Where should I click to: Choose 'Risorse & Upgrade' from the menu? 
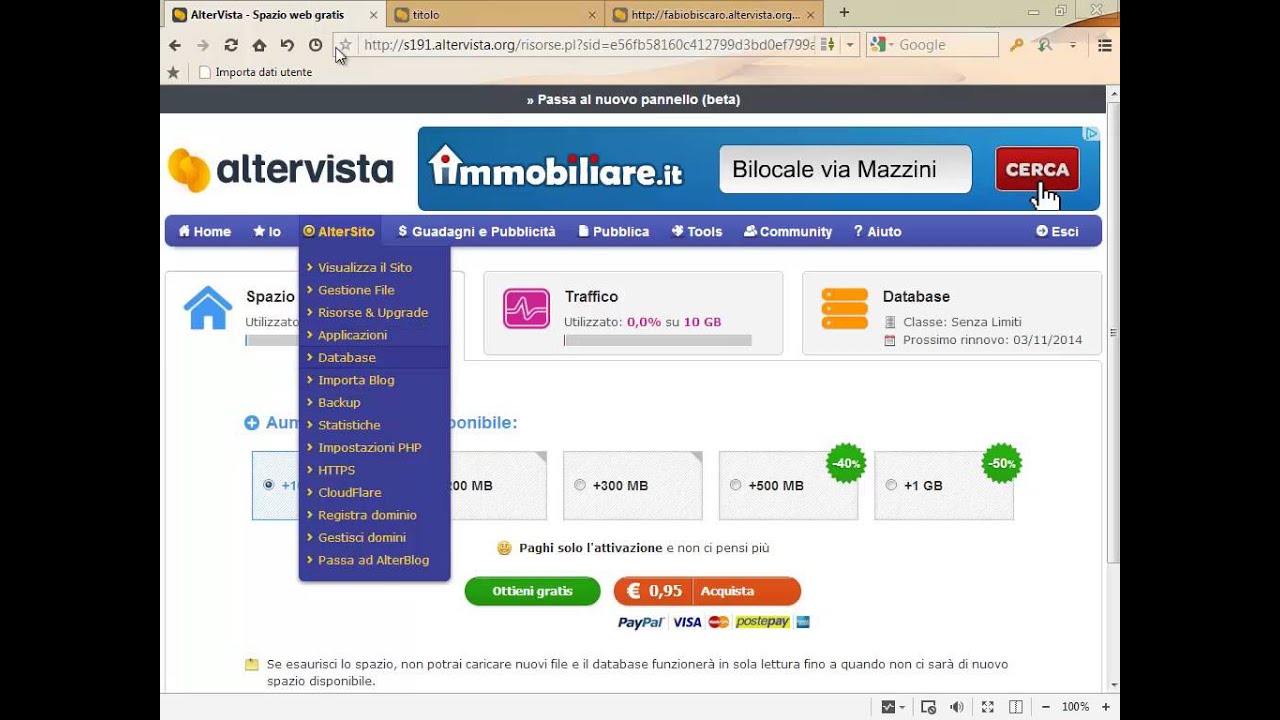[x=374, y=312]
